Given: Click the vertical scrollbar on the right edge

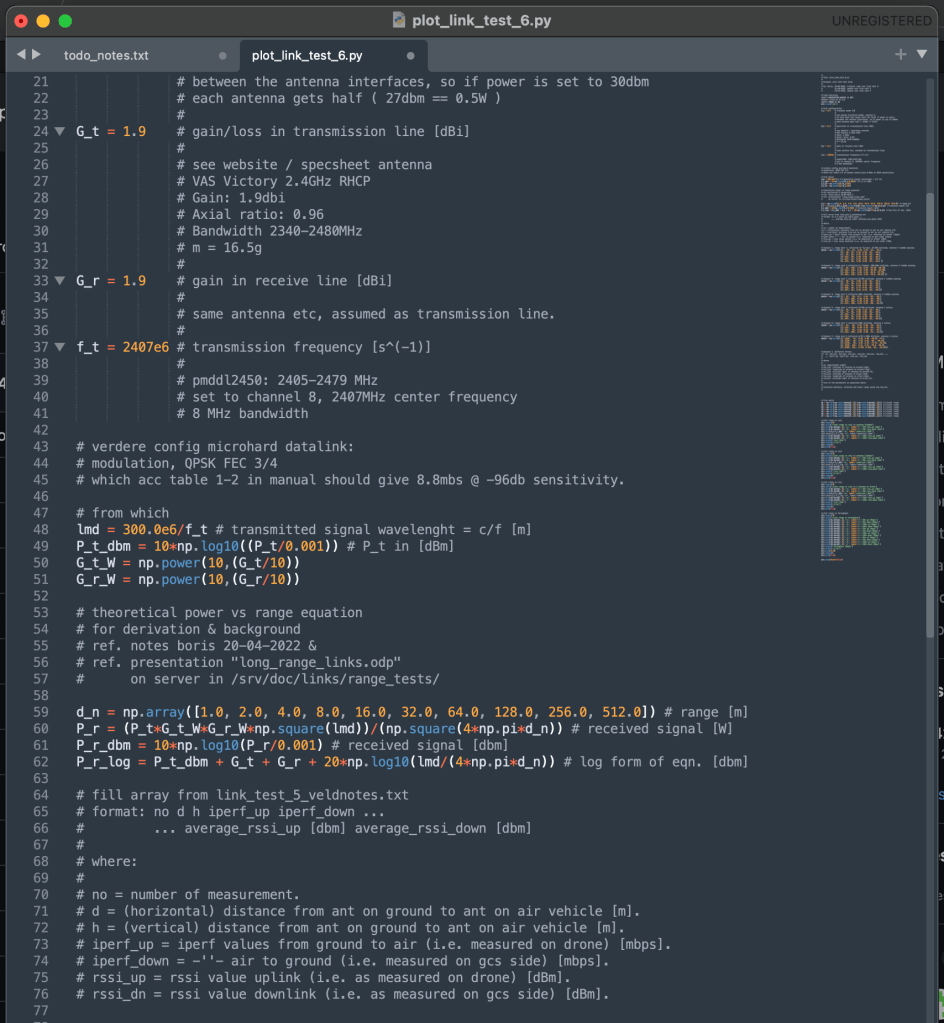Looking at the screenshot, I should pos(930,400).
